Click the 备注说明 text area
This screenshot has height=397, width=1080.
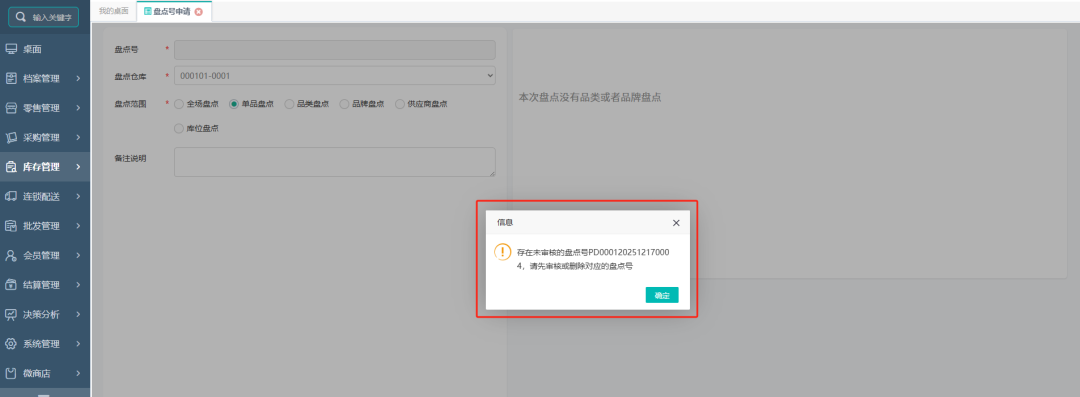[335, 162]
